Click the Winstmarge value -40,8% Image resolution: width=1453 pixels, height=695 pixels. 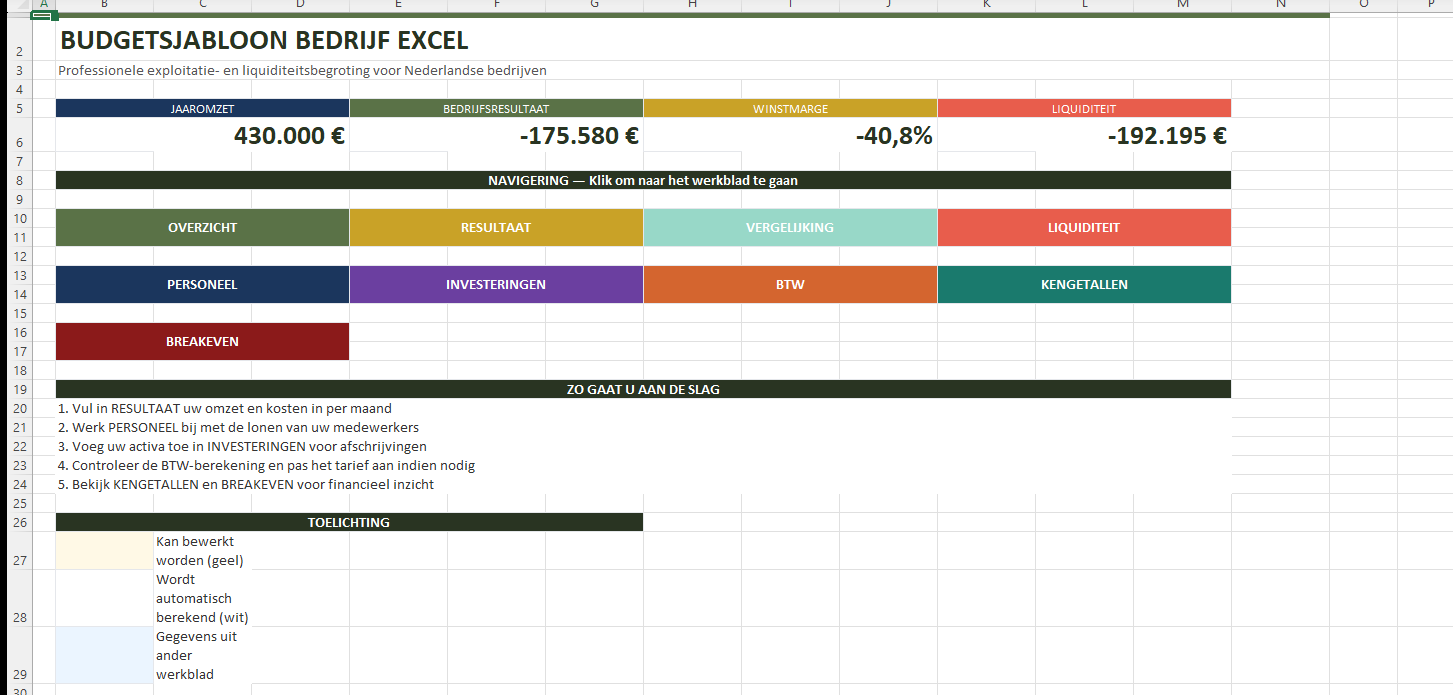pyautogui.click(x=893, y=136)
